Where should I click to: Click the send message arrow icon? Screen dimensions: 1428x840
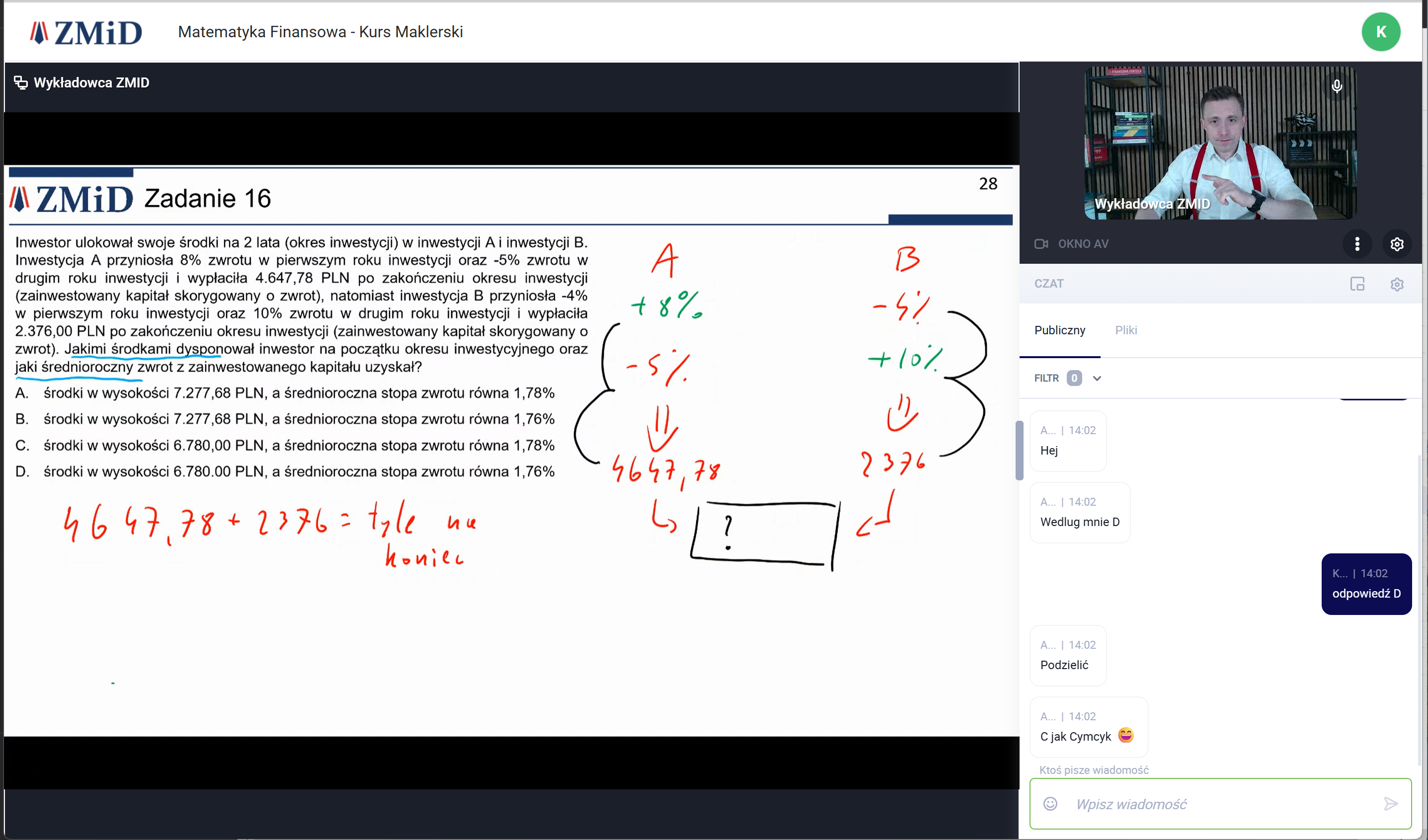pos(1391,804)
